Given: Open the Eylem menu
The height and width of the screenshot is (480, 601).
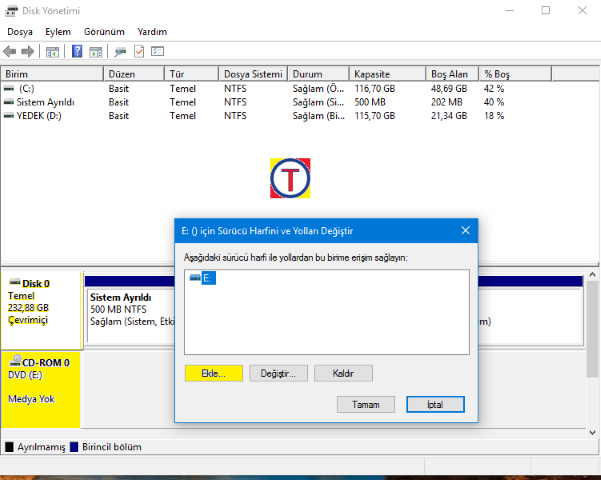Looking at the screenshot, I should [58, 32].
